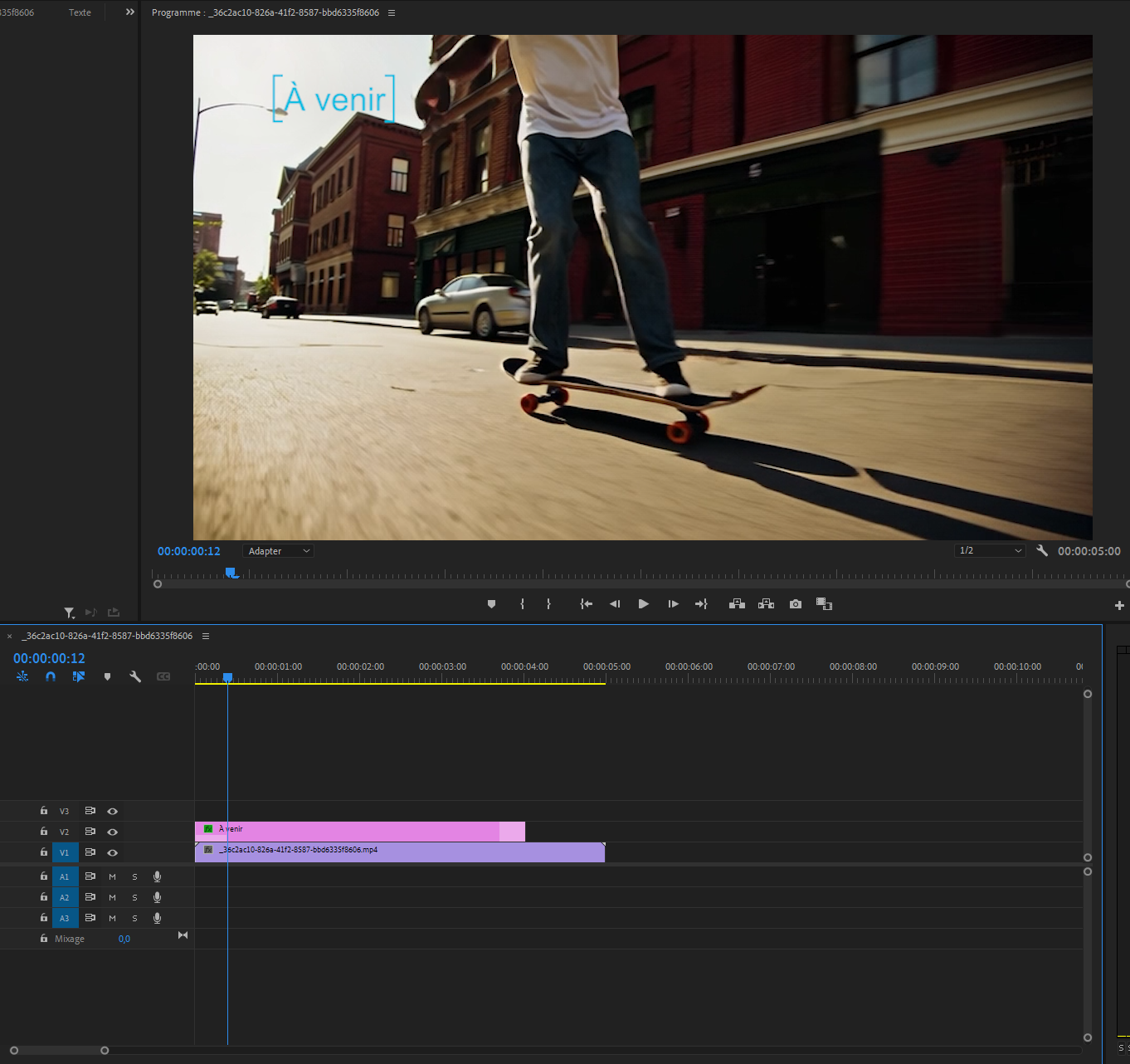Click the Mark In bracket icon

(x=522, y=604)
